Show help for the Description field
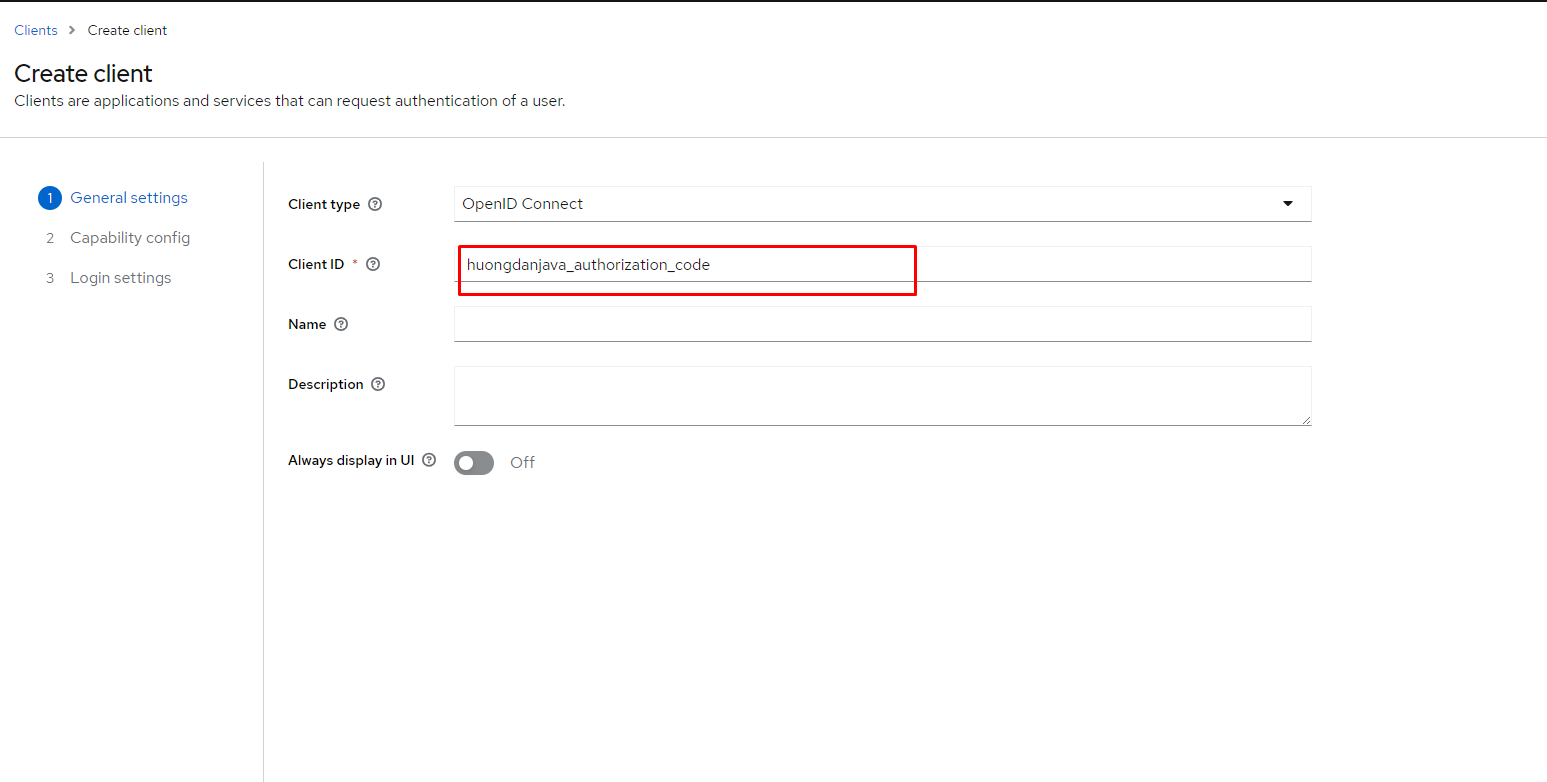This screenshot has height=782, width=1547. pos(378,384)
